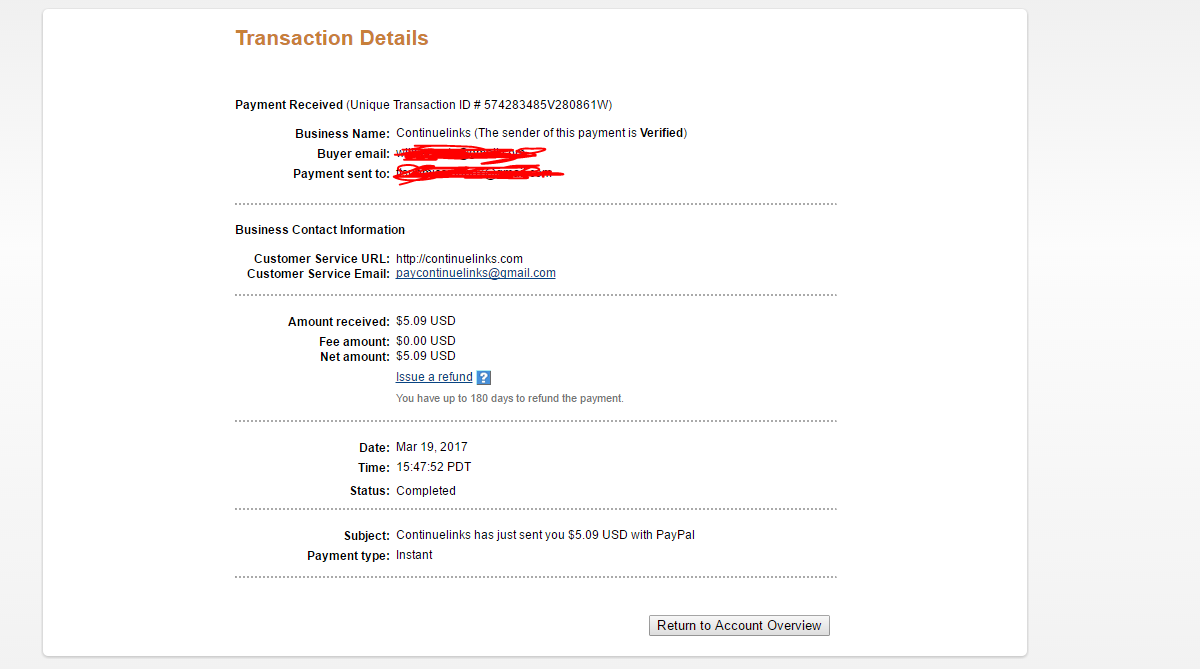Screen dimensions: 1200x669
Task: Click the Instant payment type value
Action: point(414,555)
